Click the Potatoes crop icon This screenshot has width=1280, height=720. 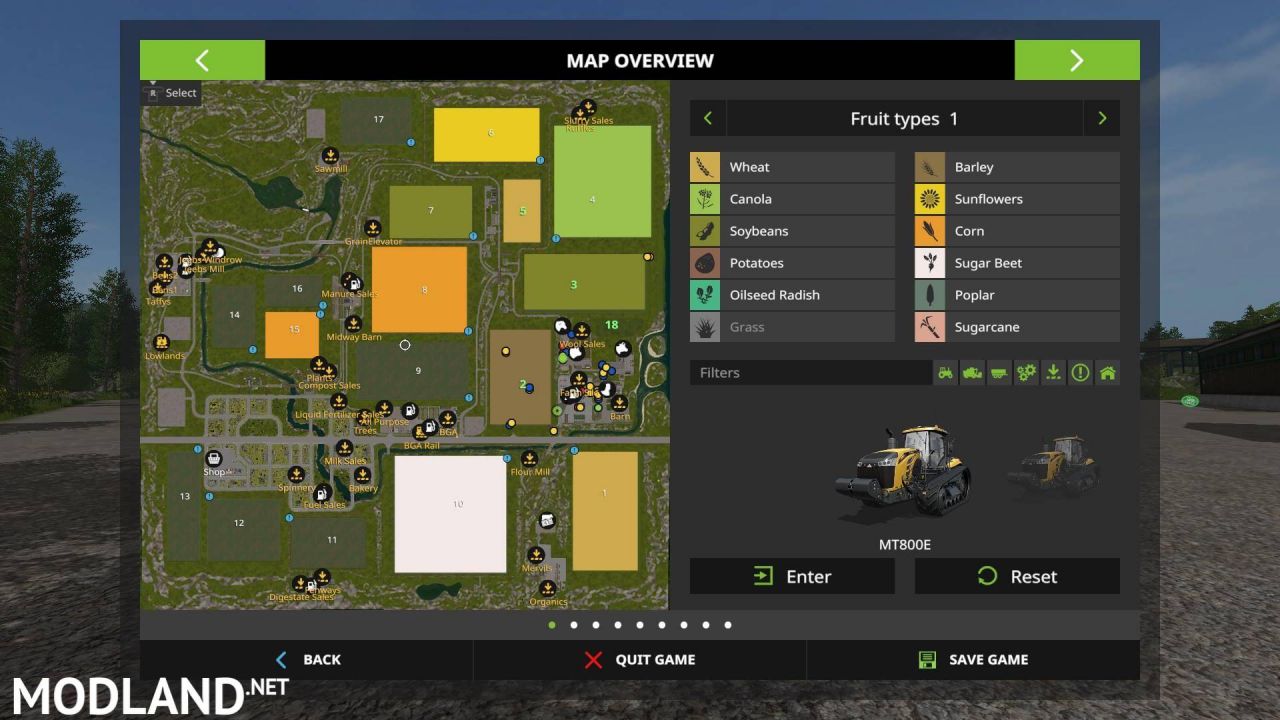tap(705, 263)
